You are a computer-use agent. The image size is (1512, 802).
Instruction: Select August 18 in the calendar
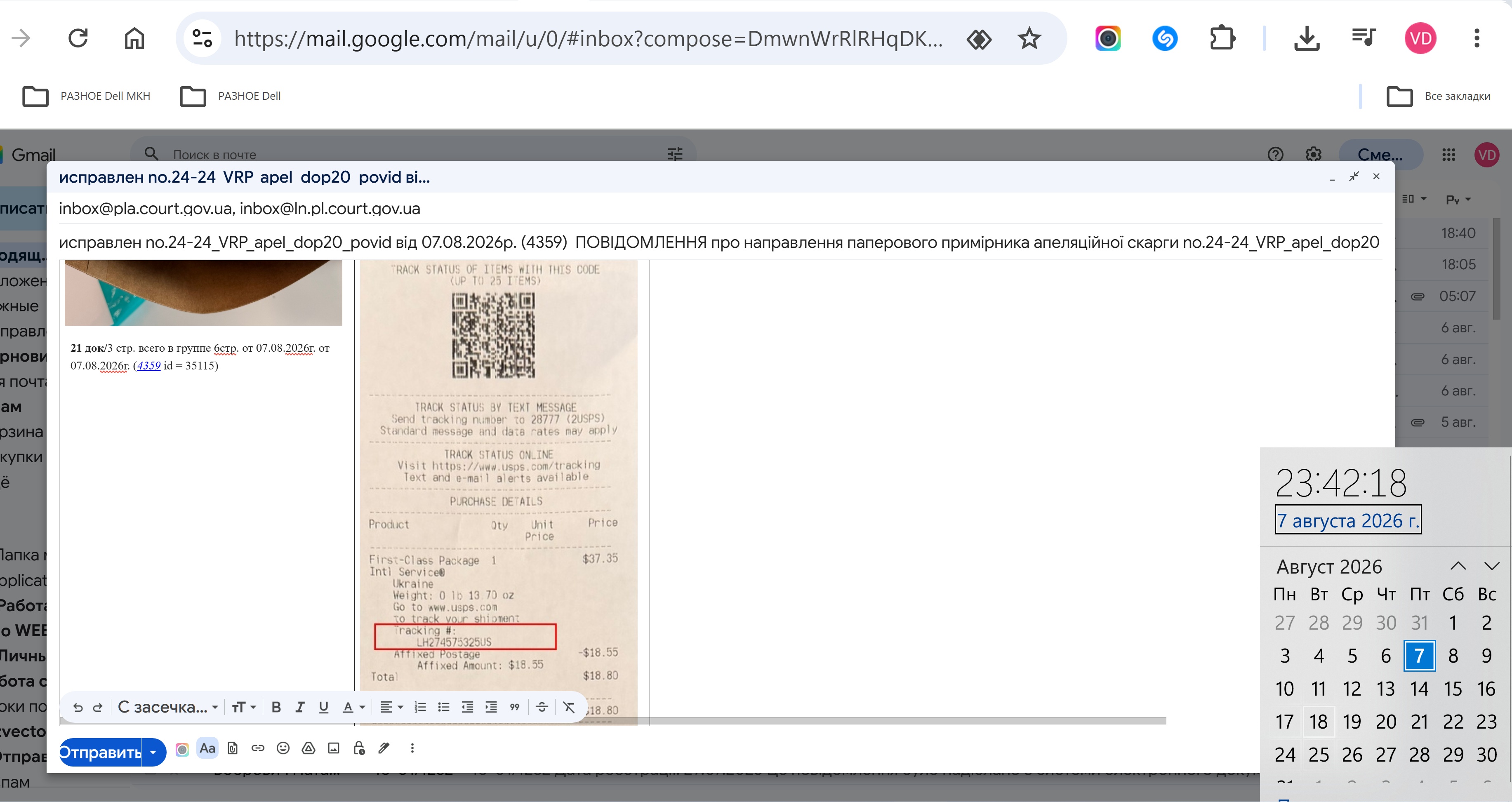point(1318,722)
